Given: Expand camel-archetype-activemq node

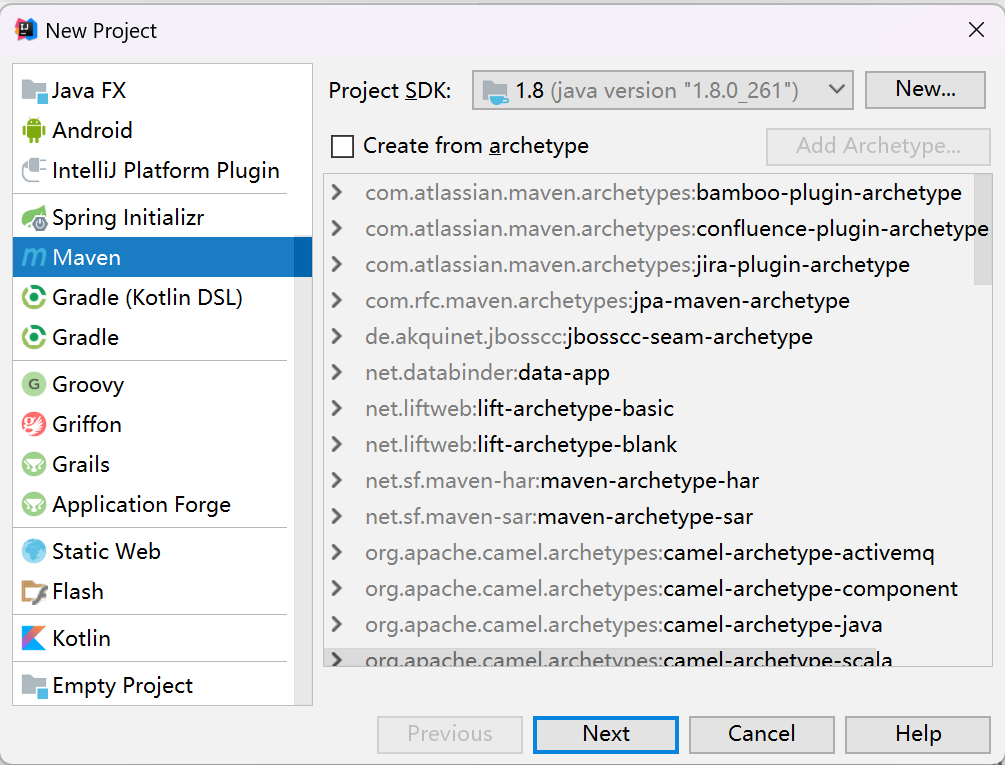Looking at the screenshot, I should coord(336,552).
